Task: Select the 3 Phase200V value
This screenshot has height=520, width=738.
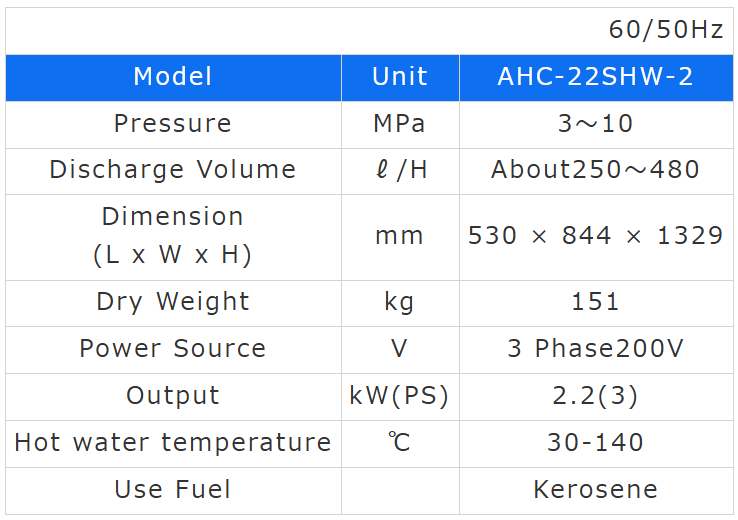Action: (x=595, y=349)
